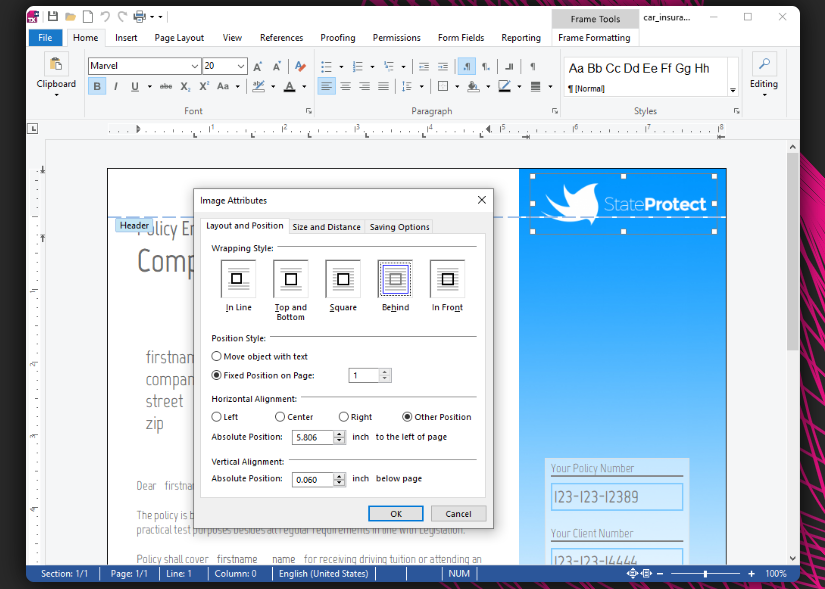This screenshot has width=825, height=589.
Task: Choose the Left horizontal alignment option
Action: 216,417
